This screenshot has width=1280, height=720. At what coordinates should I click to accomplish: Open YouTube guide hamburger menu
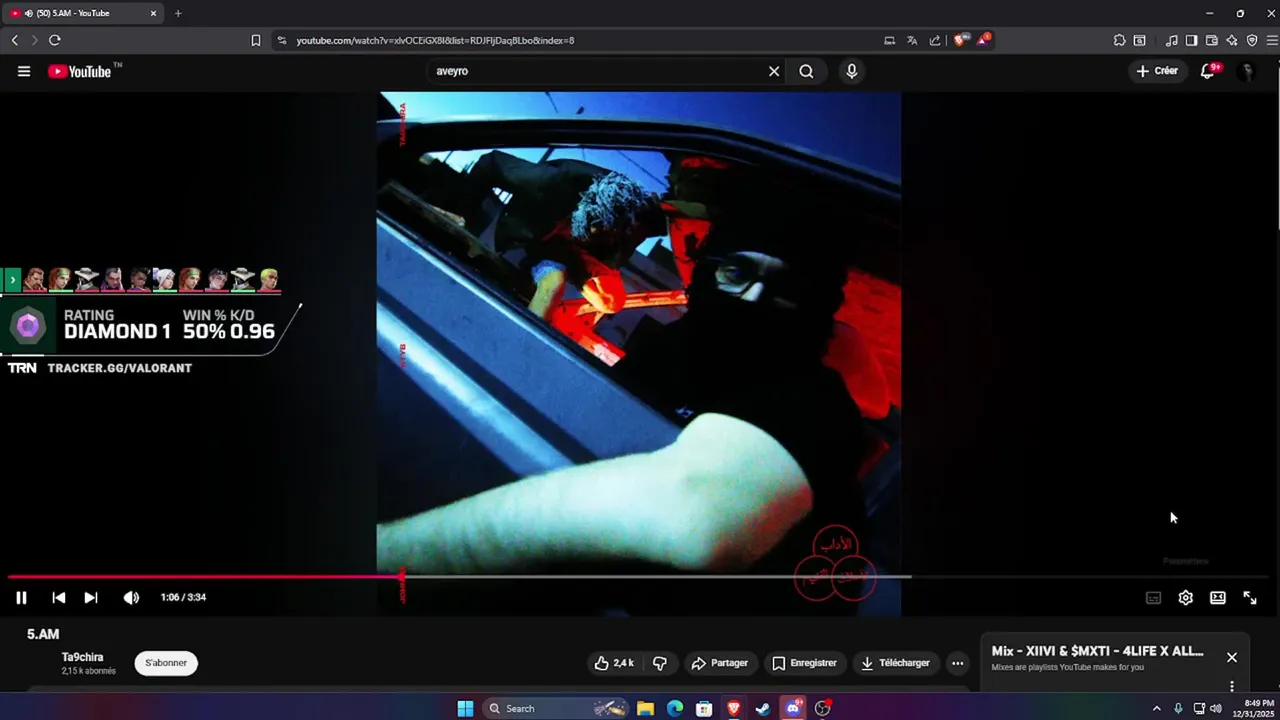point(24,71)
